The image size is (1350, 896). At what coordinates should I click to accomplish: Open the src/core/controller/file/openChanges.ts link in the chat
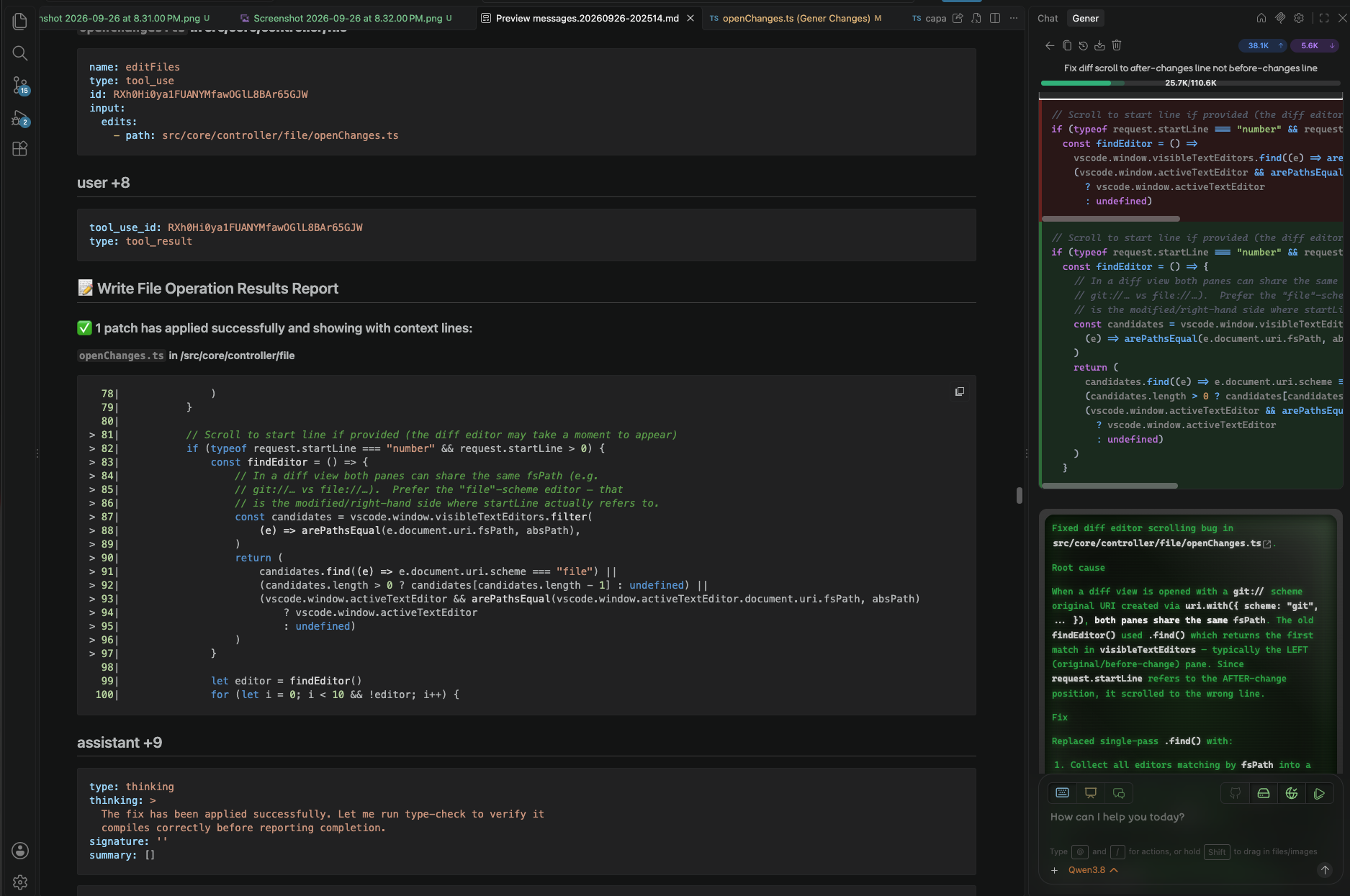[x=1161, y=543]
